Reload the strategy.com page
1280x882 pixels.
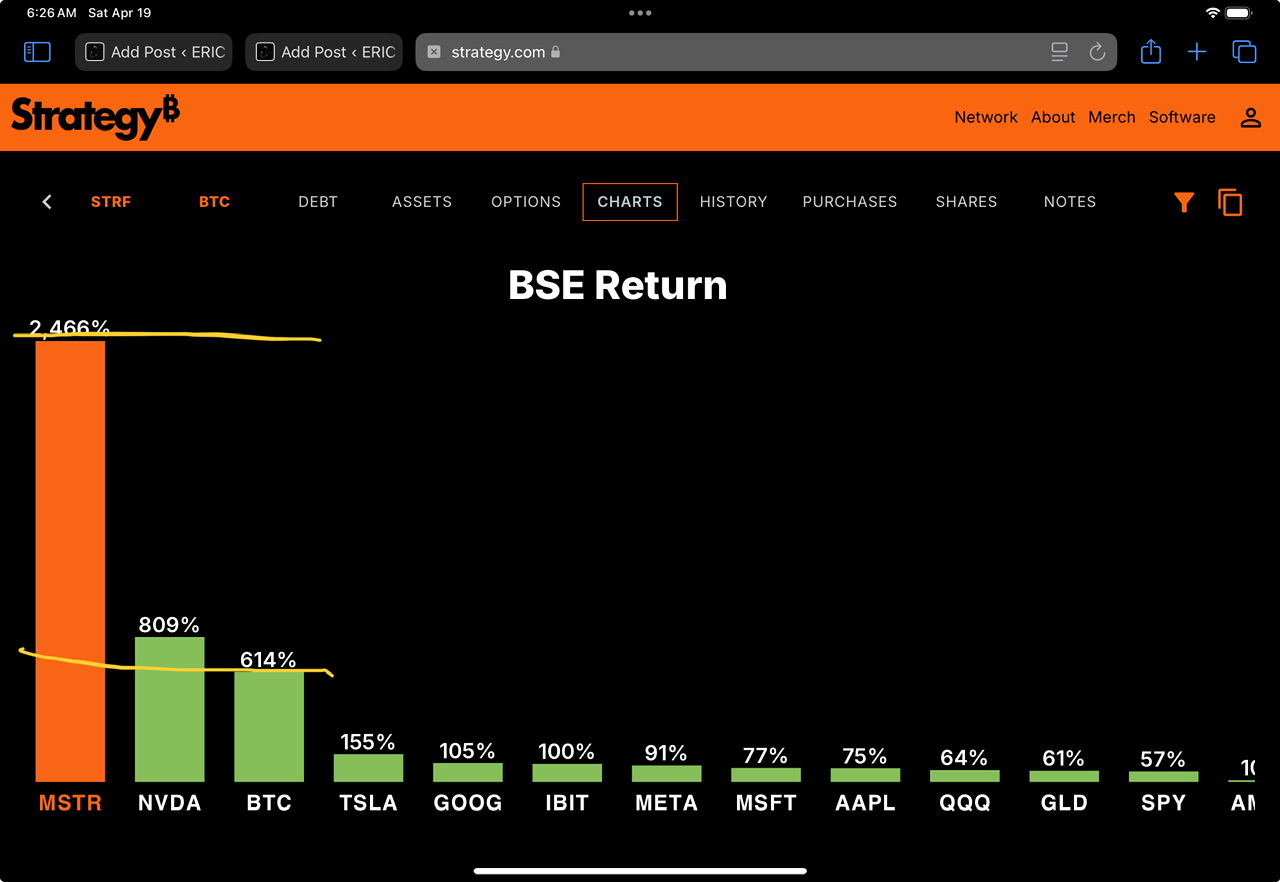point(1097,52)
